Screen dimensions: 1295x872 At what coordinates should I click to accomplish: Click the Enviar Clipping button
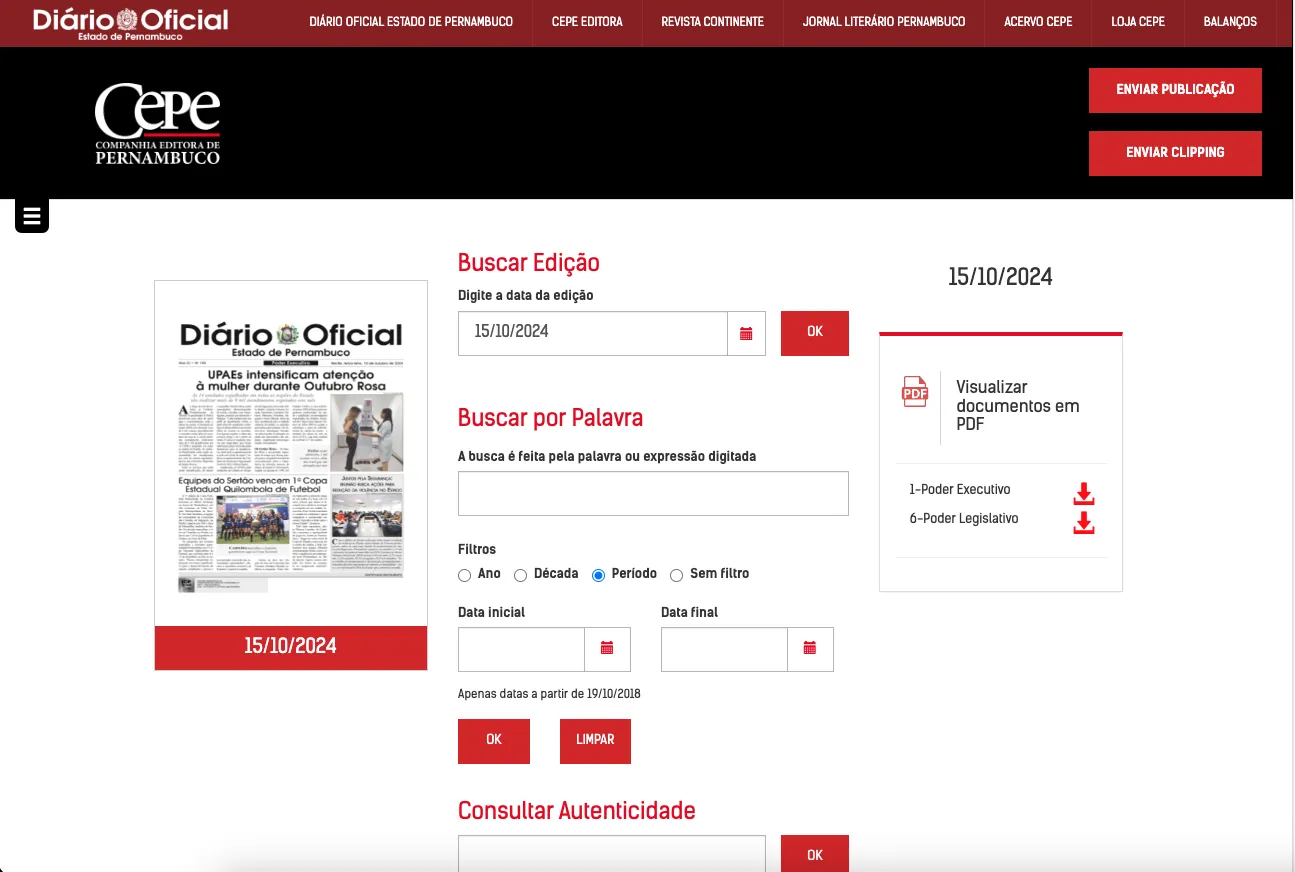click(x=1175, y=153)
